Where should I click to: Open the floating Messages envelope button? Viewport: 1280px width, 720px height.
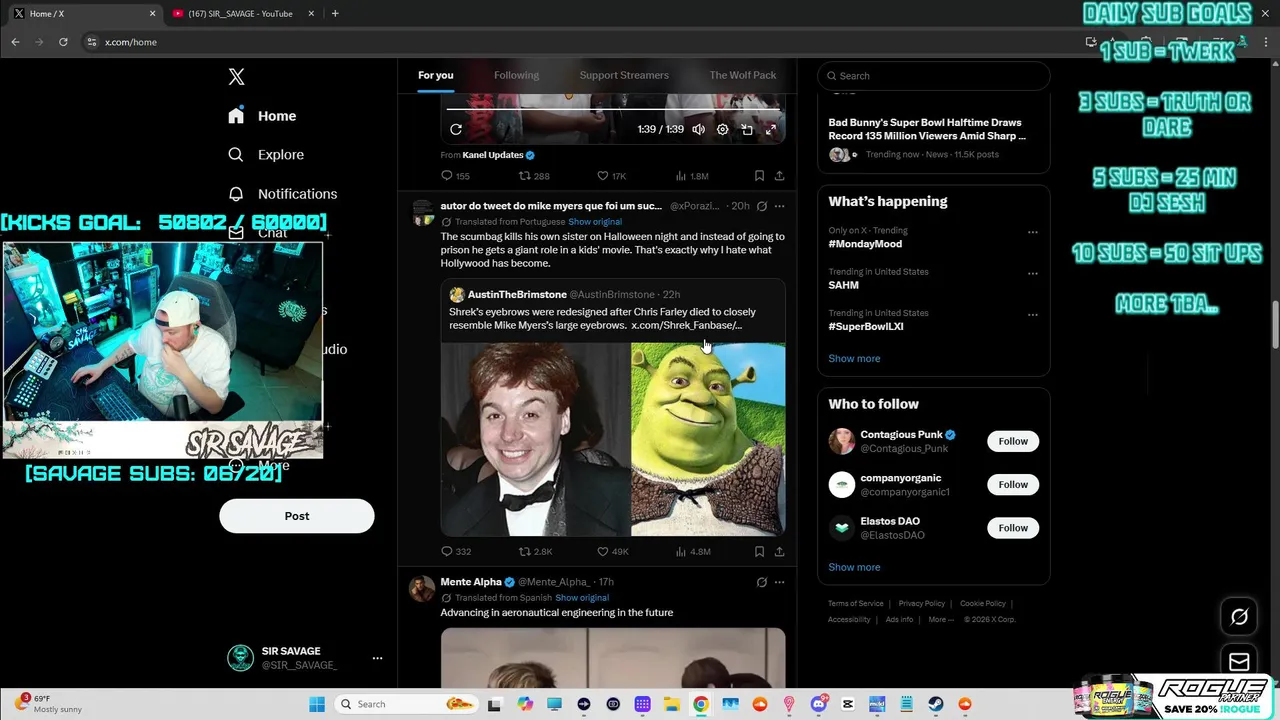[x=1239, y=661]
